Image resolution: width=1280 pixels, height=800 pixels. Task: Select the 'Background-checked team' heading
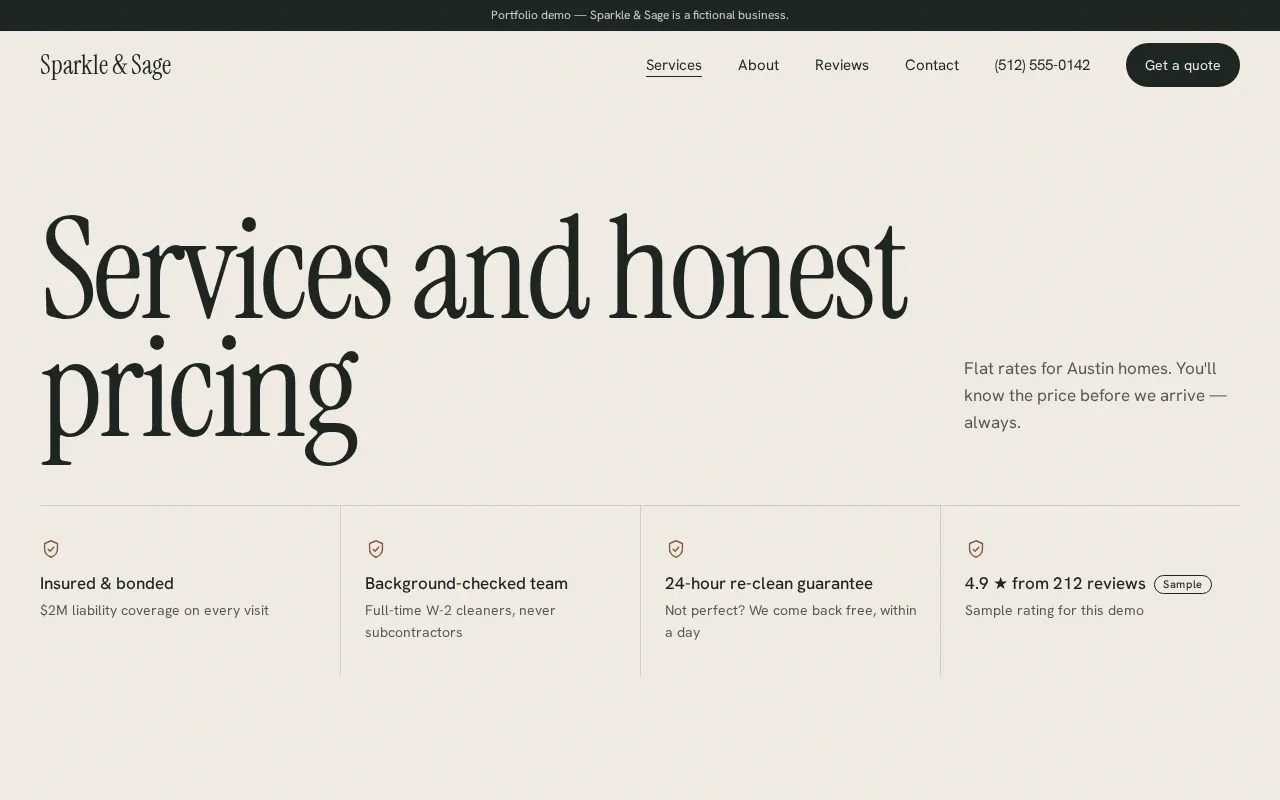coord(466,583)
